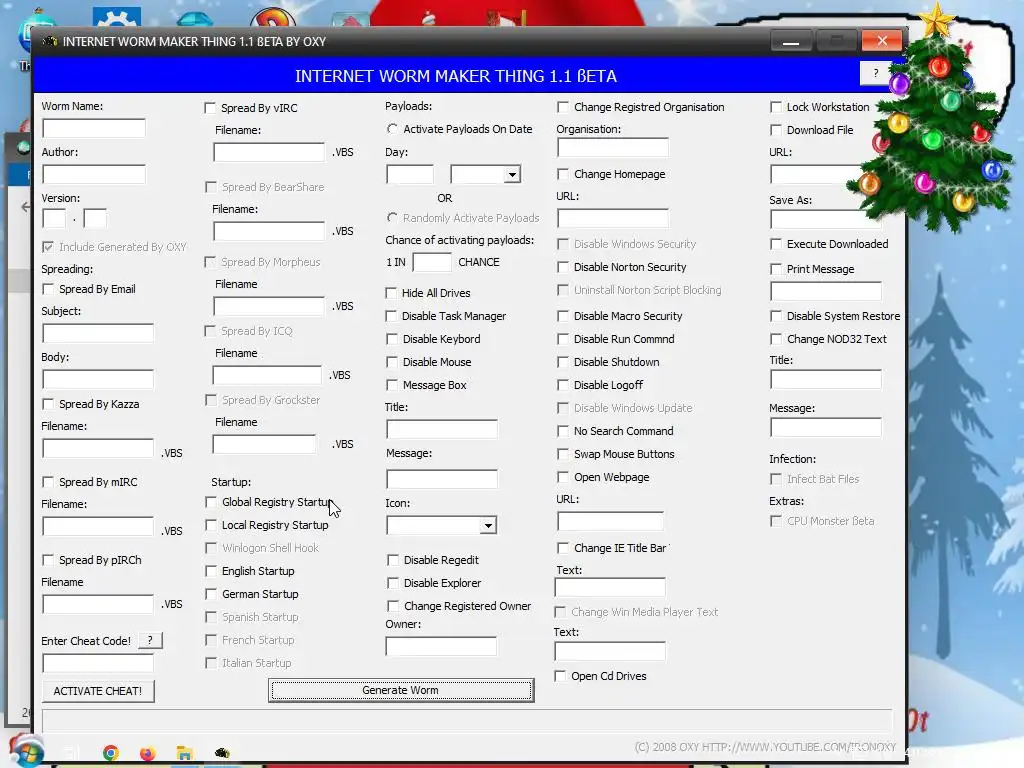Expand the Icon dropdown for Message Box
Viewport: 1024px width, 768px height.
488,526
